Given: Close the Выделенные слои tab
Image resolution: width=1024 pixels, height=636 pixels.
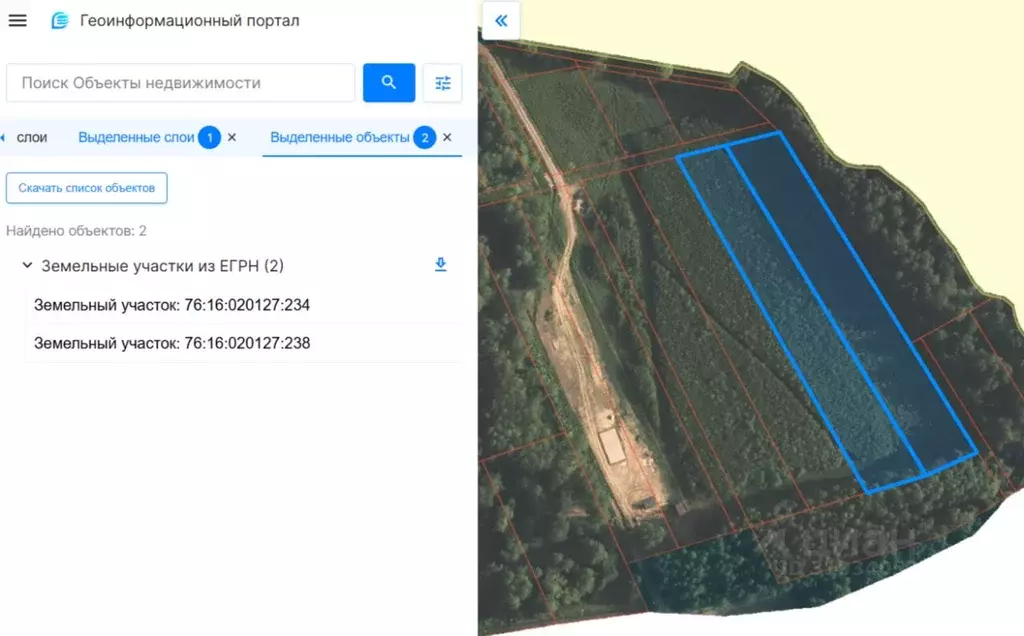Looking at the screenshot, I should pyautogui.click(x=232, y=137).
